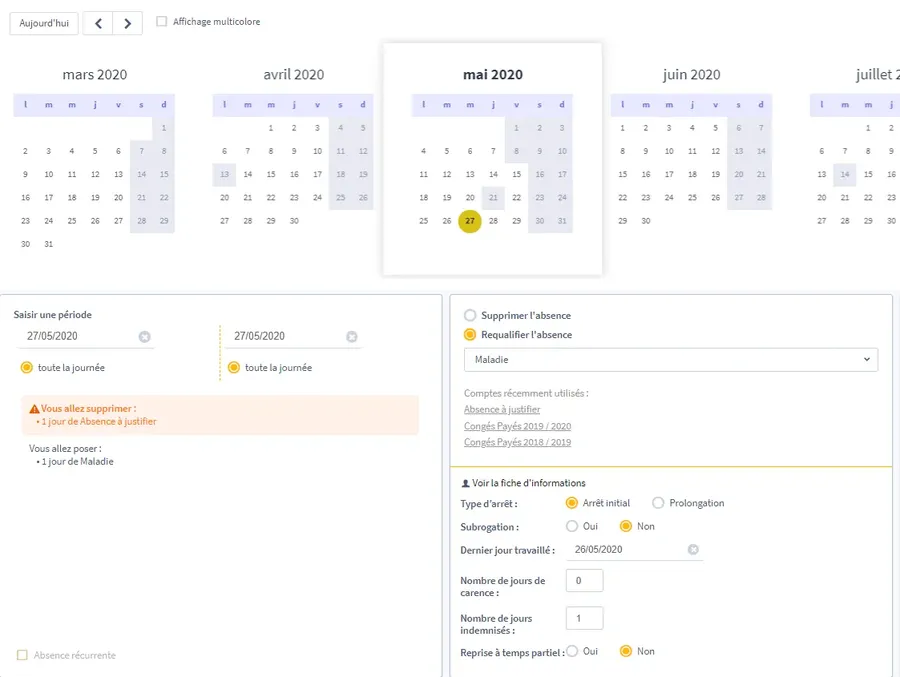
Task: Clear the end date field
Action: [x=351, y=337]
